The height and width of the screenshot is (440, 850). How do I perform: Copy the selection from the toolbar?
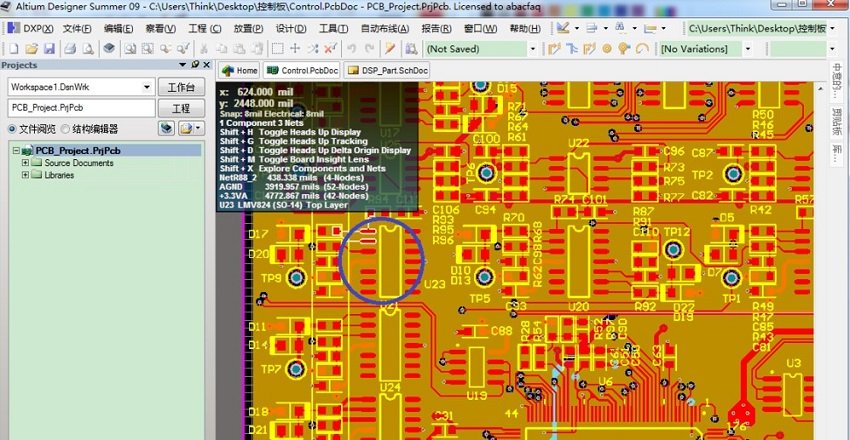click(x=222, y=49)
